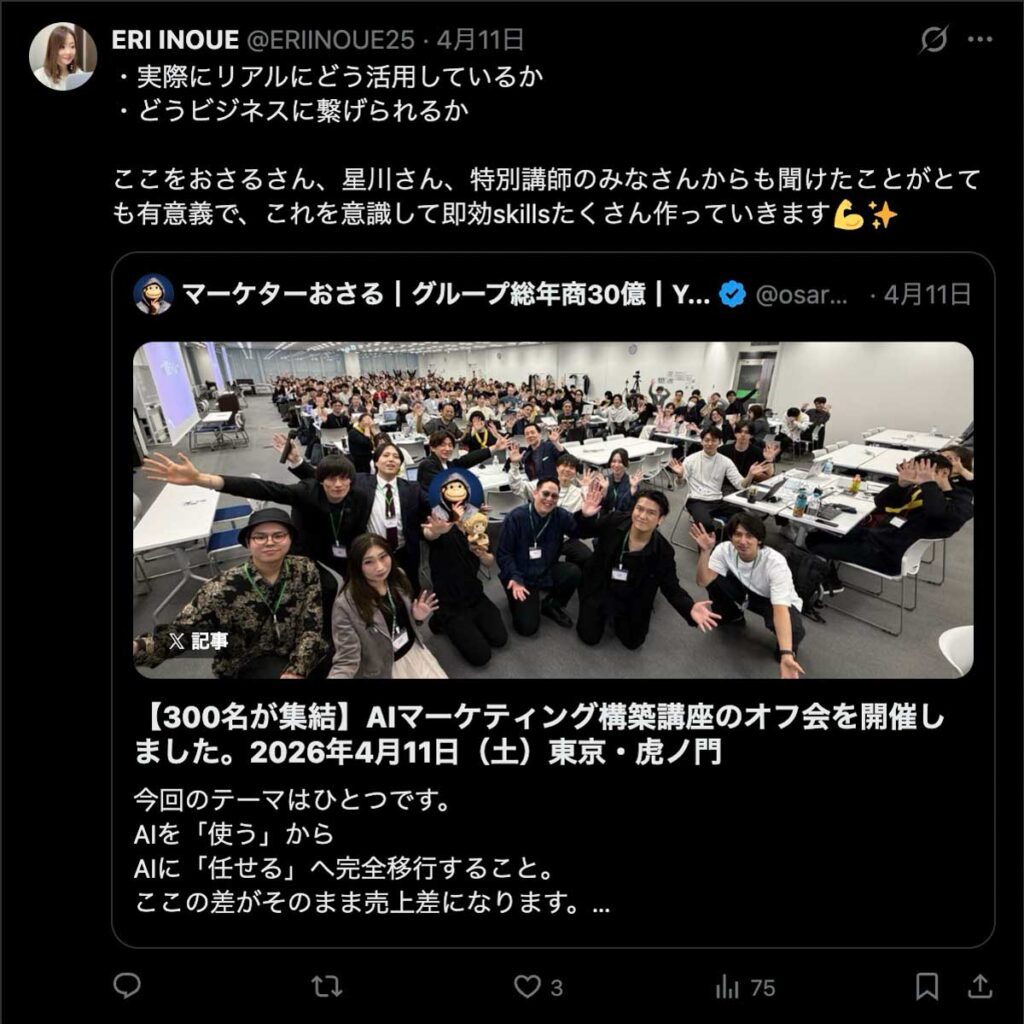Click the reply speech bubble icon

pos(127,986)
